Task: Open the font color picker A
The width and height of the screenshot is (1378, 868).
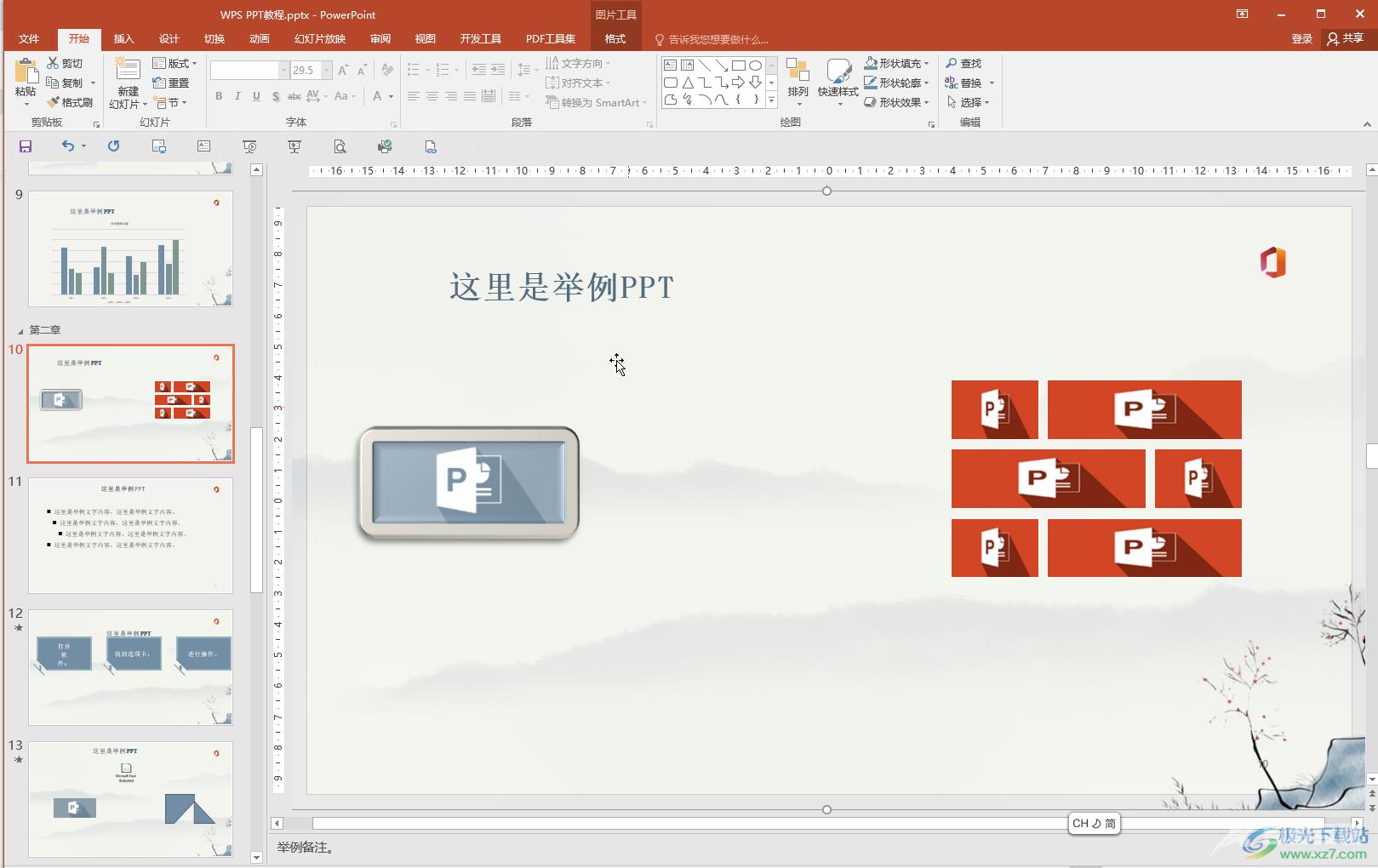Action: coord(377,96)
